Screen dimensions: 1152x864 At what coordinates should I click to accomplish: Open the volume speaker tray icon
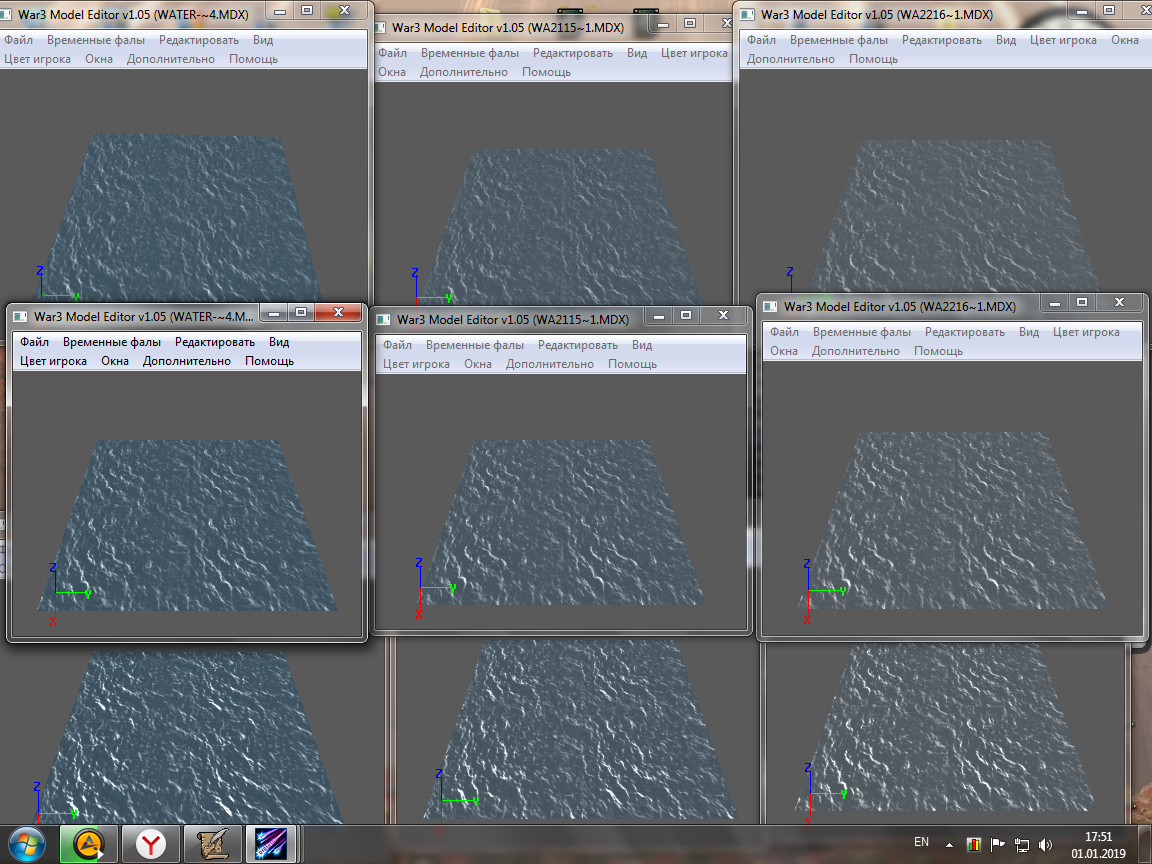pos(1045,845)
